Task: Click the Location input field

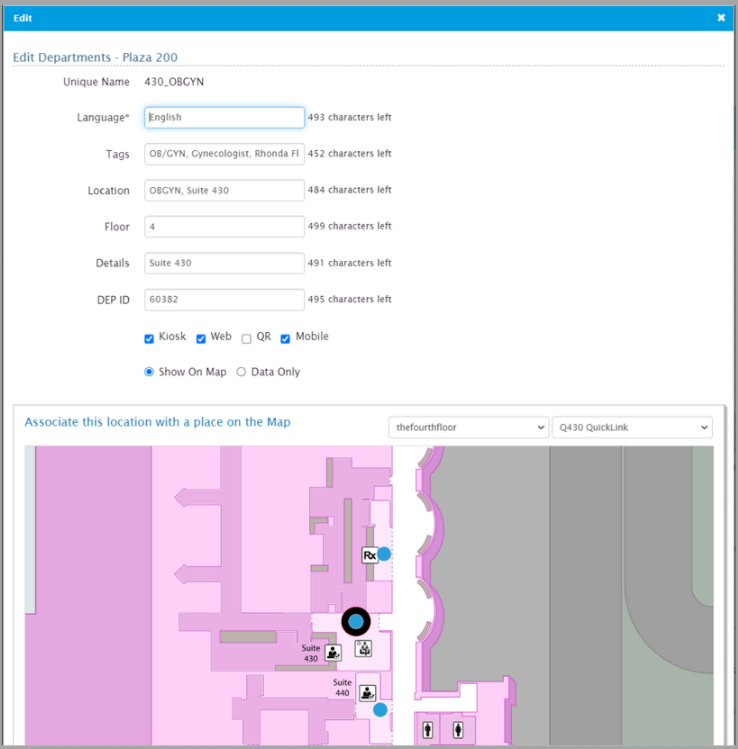Action: (225, 190)
